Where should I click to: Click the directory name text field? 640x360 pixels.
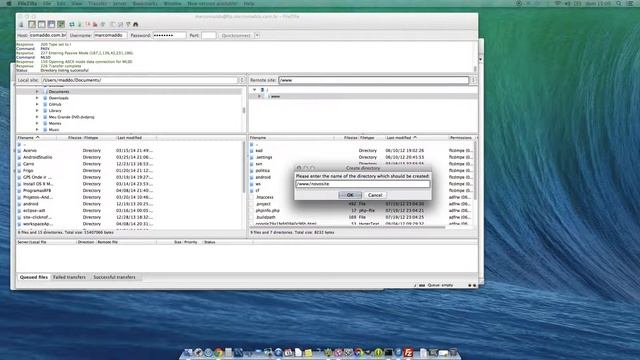(x=362, y=184)
